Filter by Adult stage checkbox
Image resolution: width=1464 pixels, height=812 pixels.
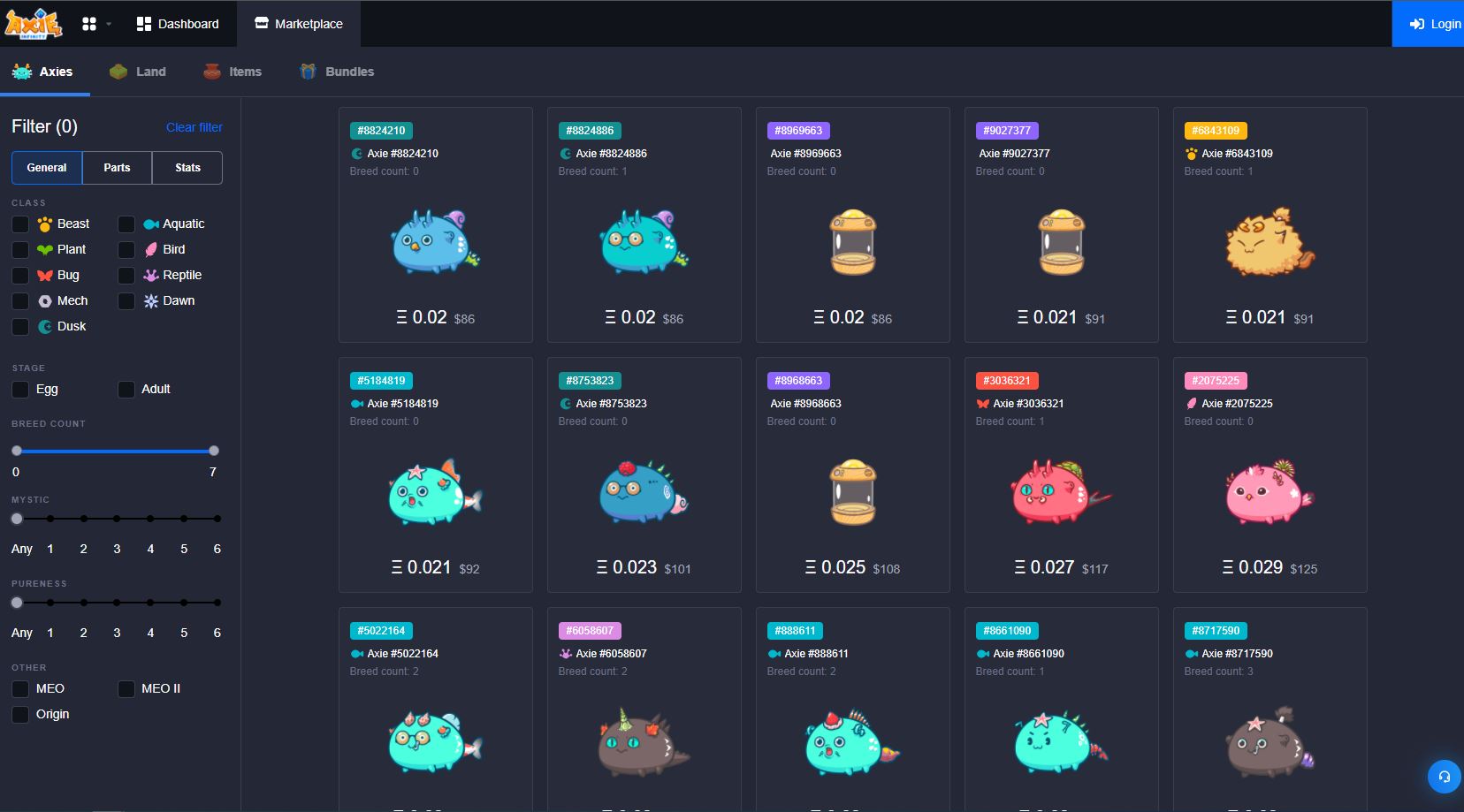(x=126, y=390)
